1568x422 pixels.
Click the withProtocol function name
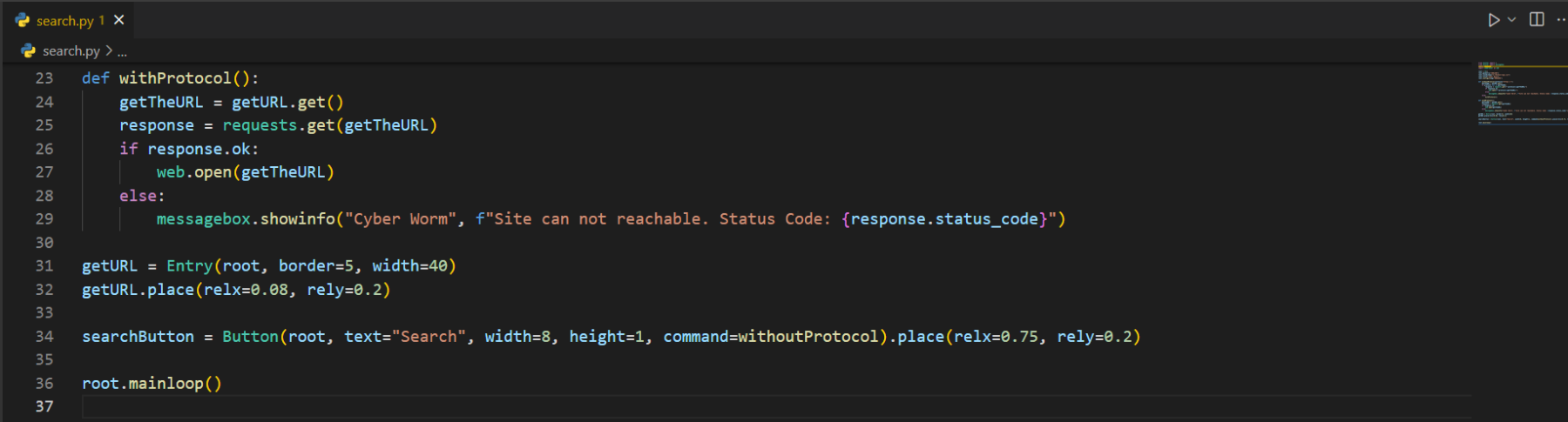[x=174, y=78]
